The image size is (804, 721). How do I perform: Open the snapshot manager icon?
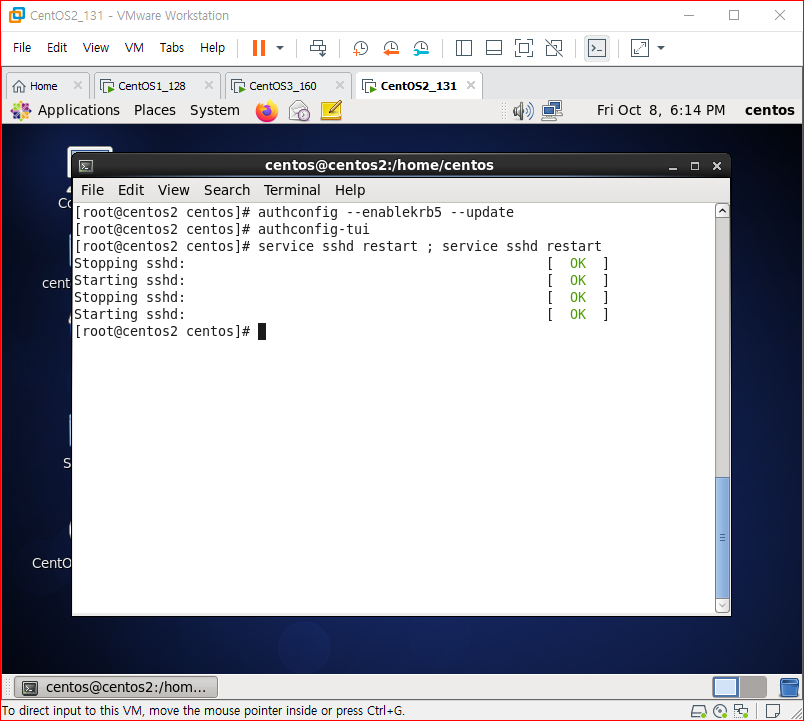point(421,48)
